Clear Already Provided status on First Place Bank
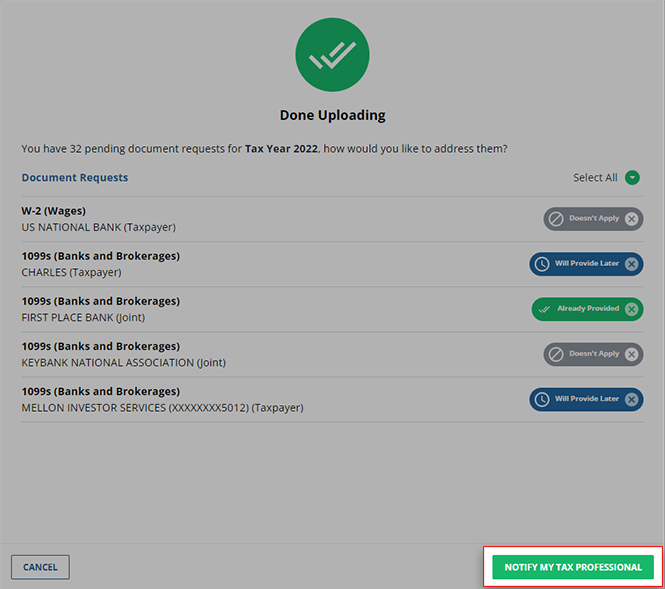Image resolution: width=665 pixels, height=589 pixels. tap(632, 309)
